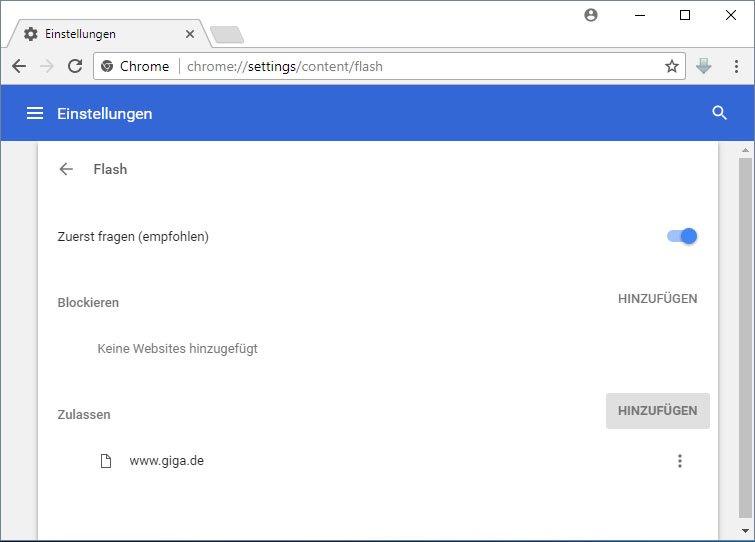Click the scrollbar down arrow
Screen dimensions: 755x542
[745, 530]
